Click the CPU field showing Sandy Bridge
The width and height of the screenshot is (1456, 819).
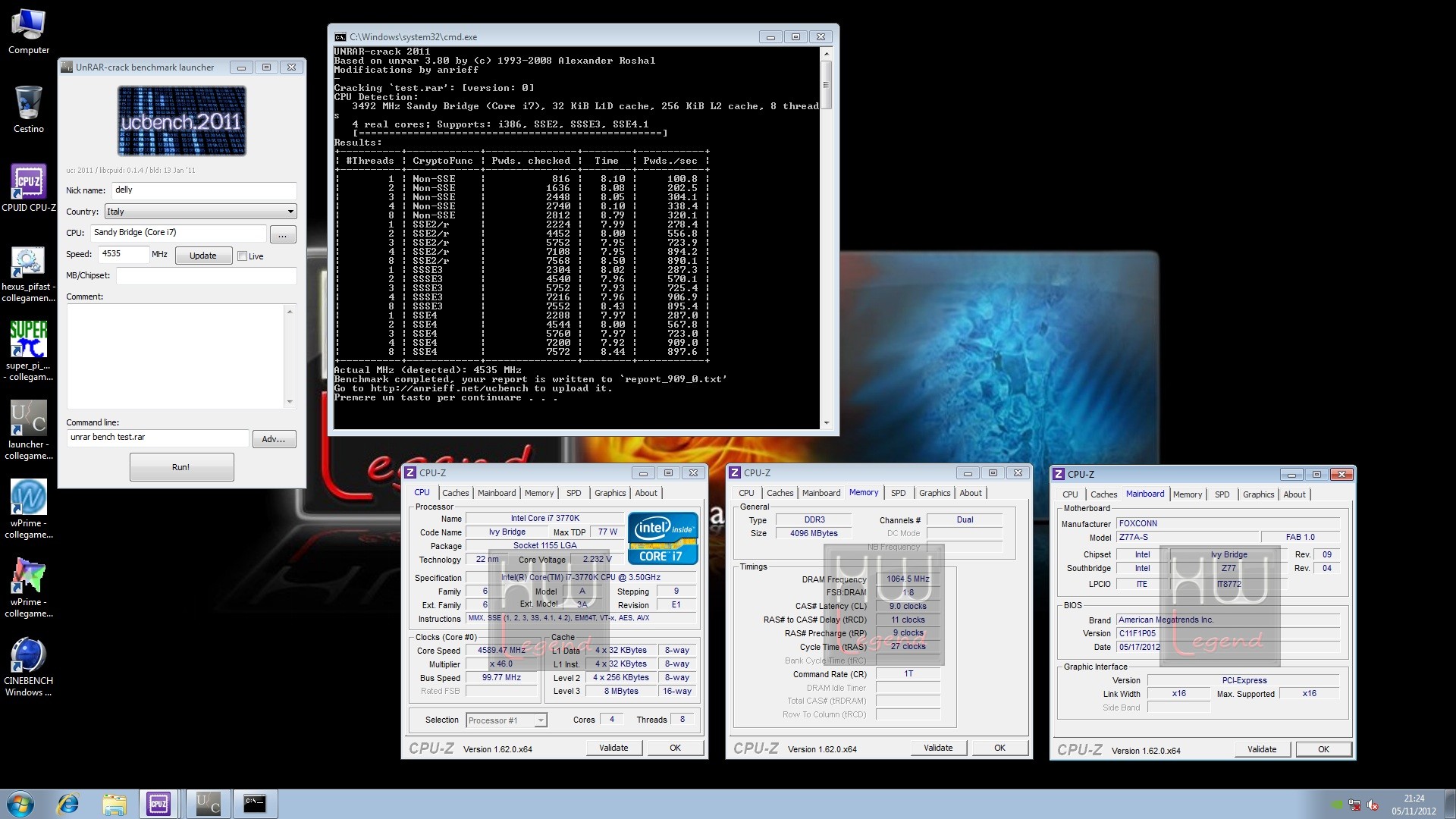click(178, 233)
